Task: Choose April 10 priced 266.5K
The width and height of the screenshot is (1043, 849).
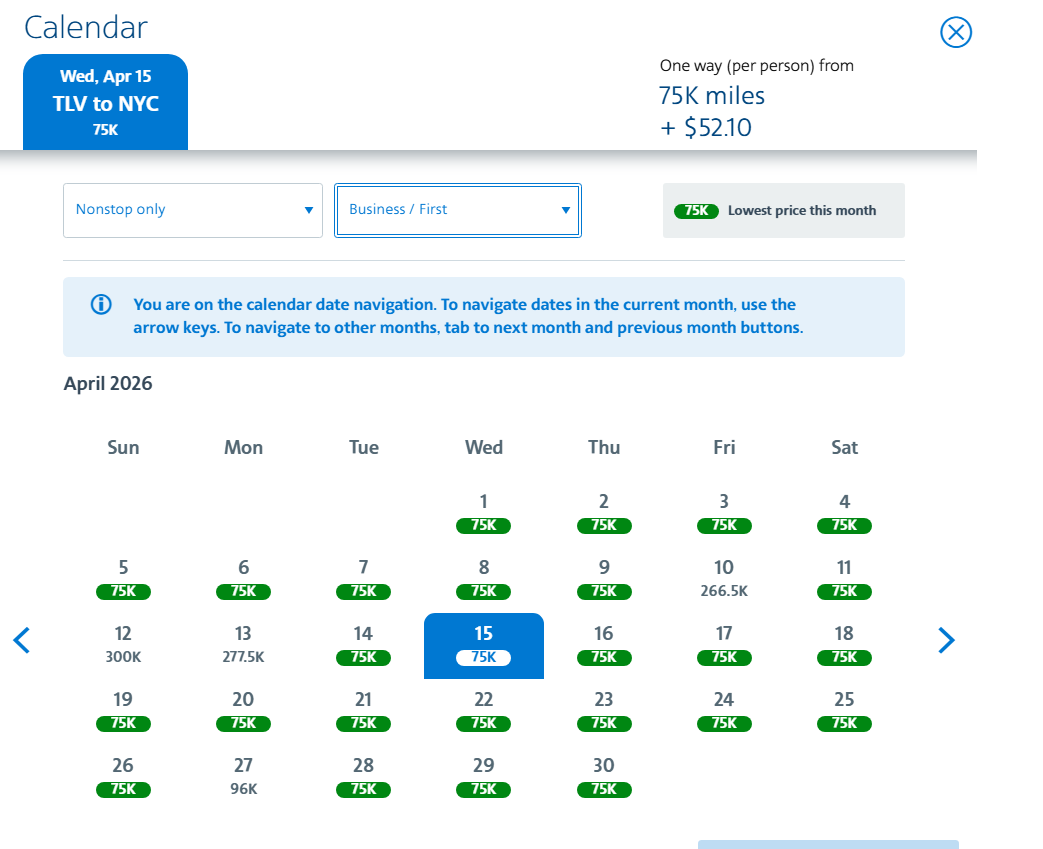Action: click(x=724, y=578)
